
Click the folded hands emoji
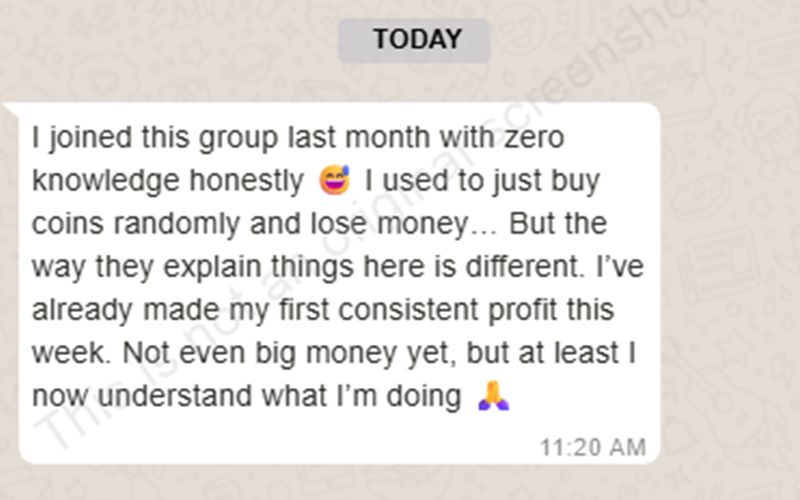pyautogui.click(x=494, y=397)
